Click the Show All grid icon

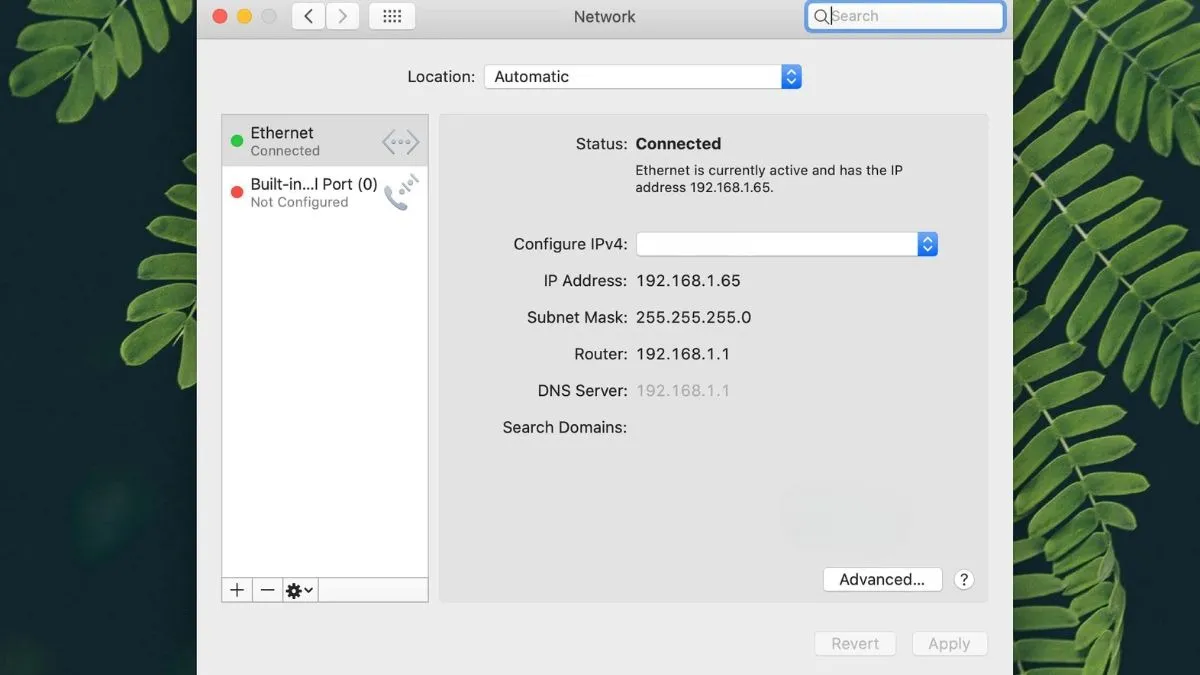click(x=391, y=16)
